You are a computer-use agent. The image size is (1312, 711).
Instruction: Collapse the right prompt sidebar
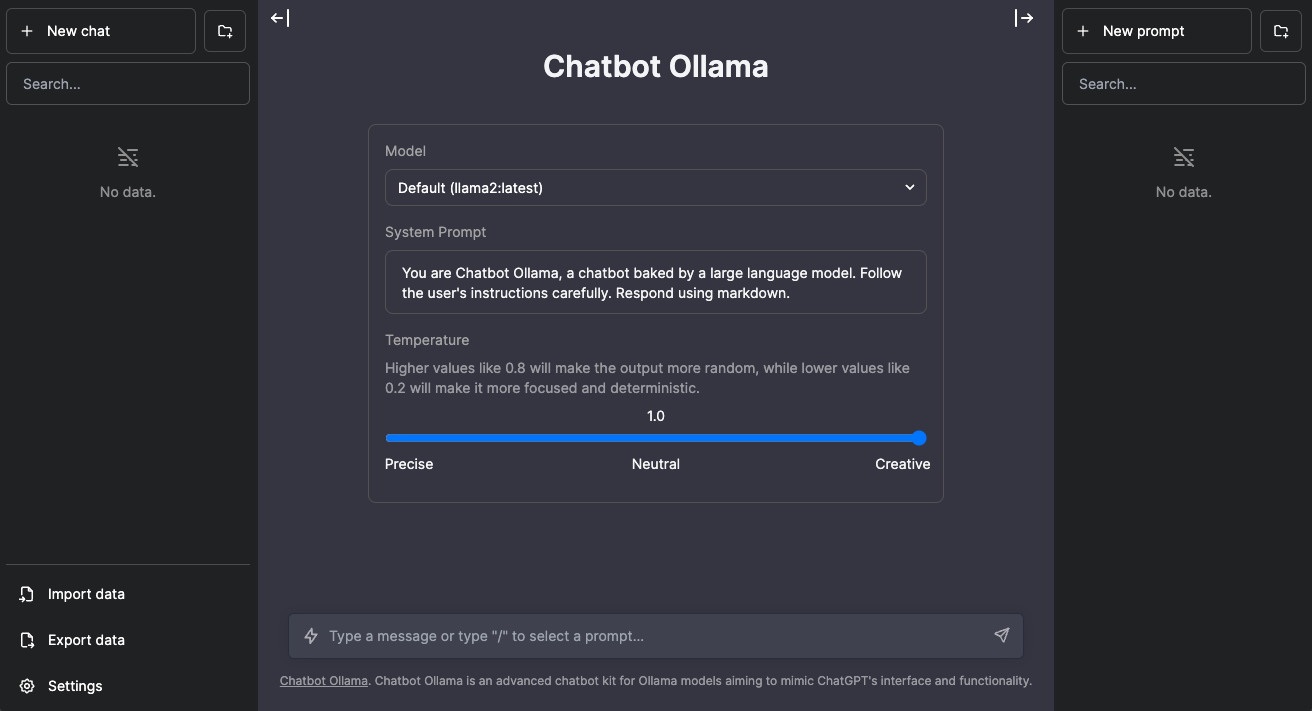click(1024, 18)
